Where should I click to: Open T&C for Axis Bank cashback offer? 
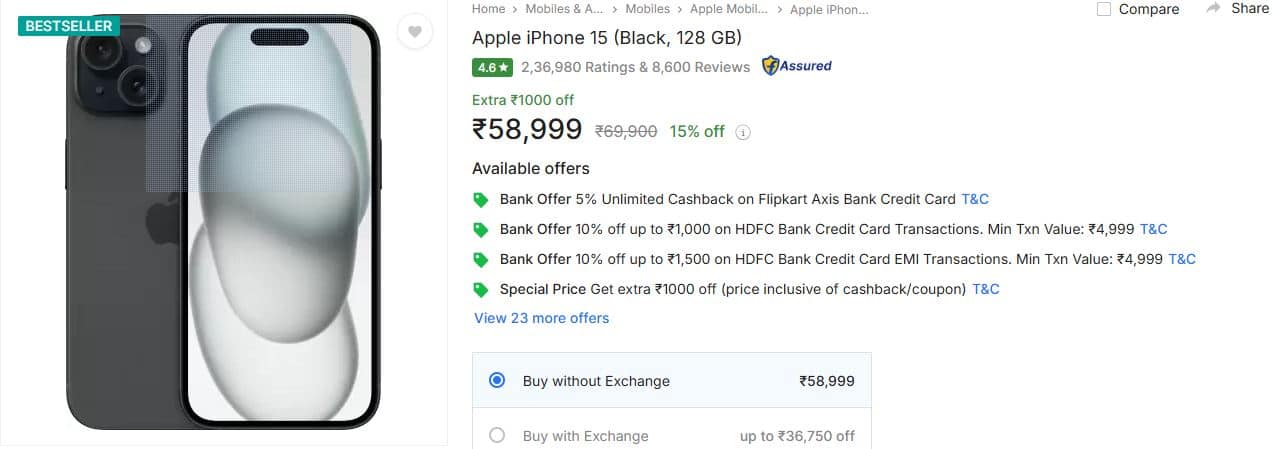(974, 199)
